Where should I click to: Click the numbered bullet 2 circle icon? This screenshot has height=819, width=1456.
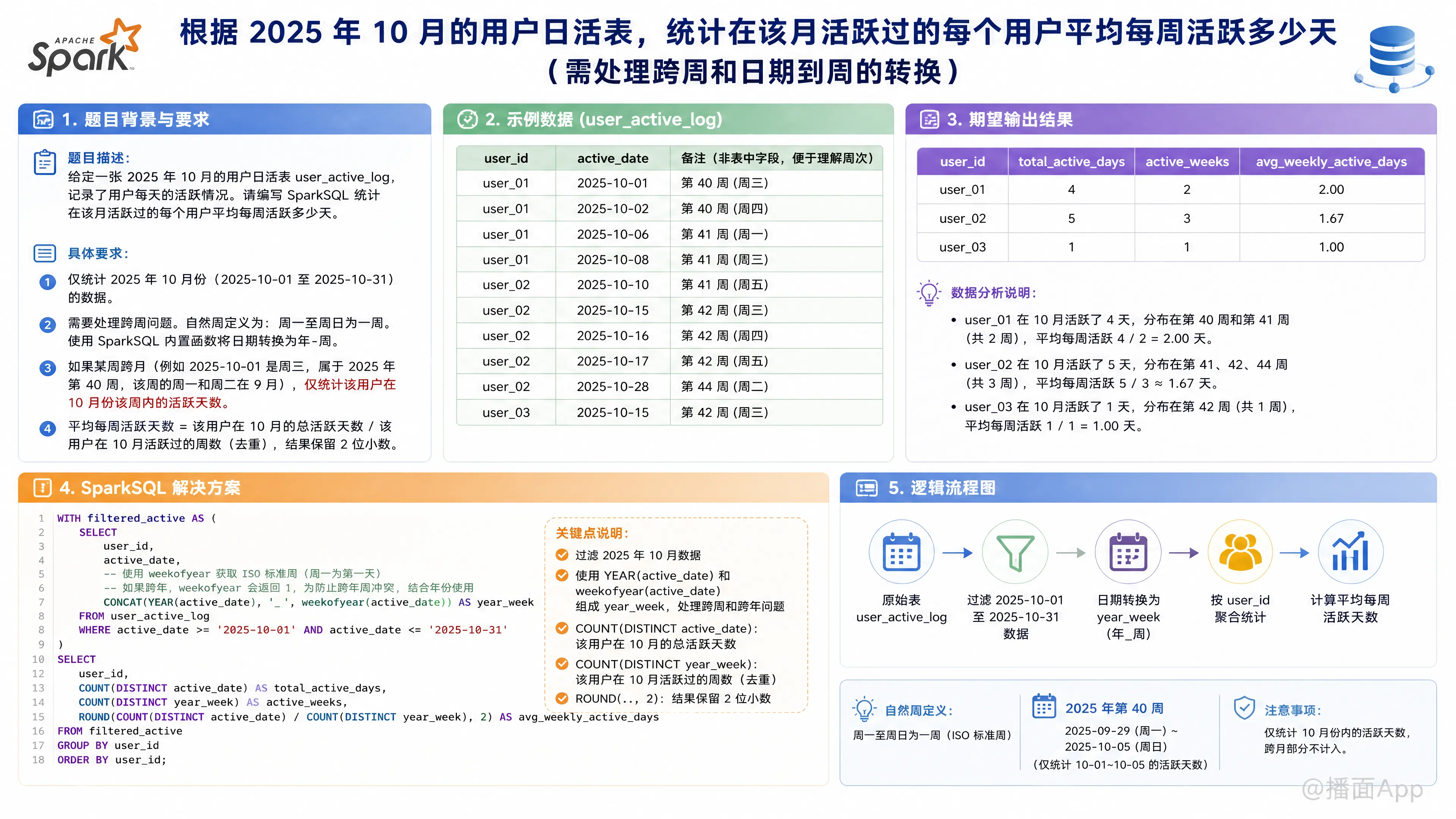[x=47, y=325]
